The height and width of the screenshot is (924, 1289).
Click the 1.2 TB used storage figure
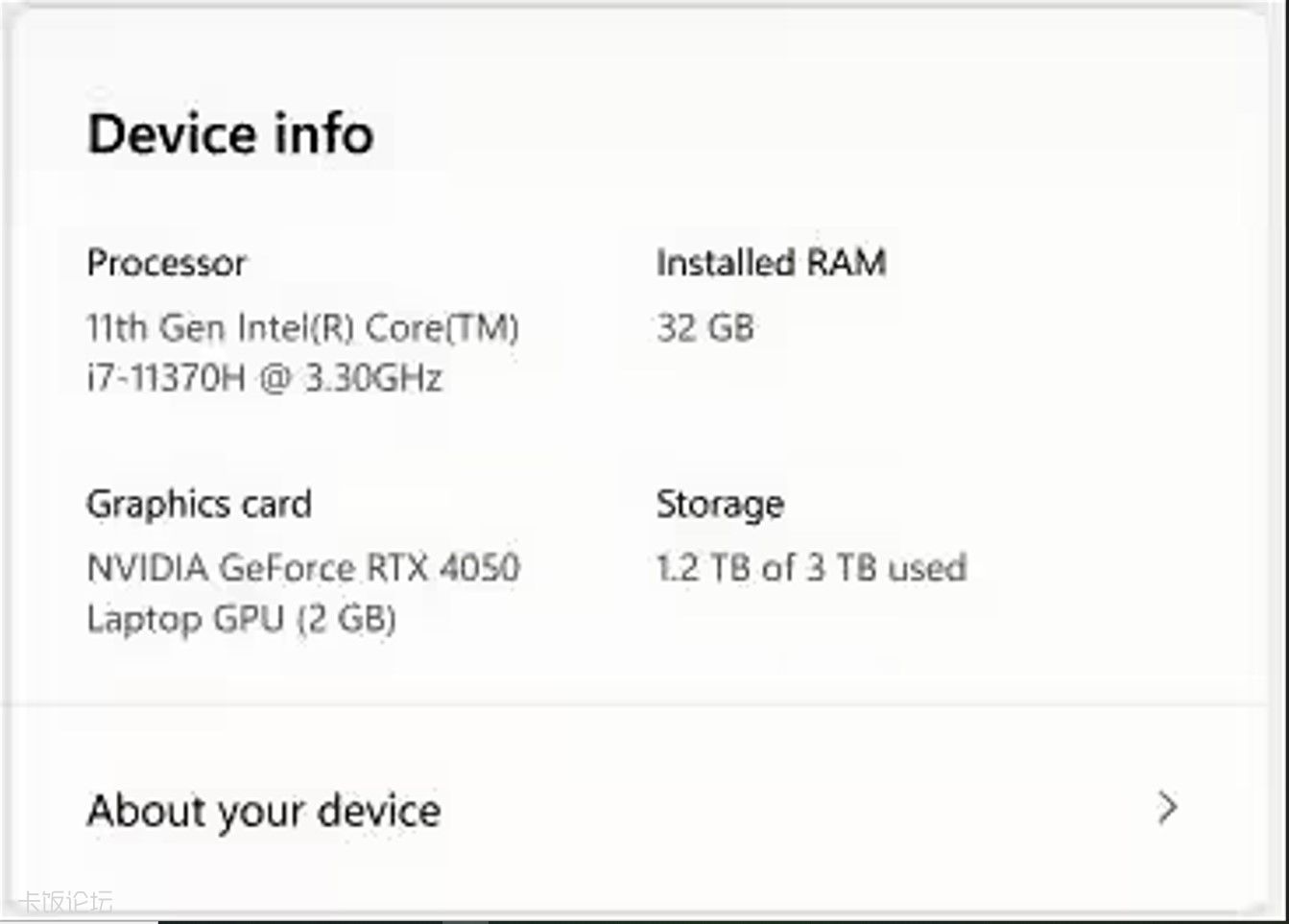tap(704, 568)
